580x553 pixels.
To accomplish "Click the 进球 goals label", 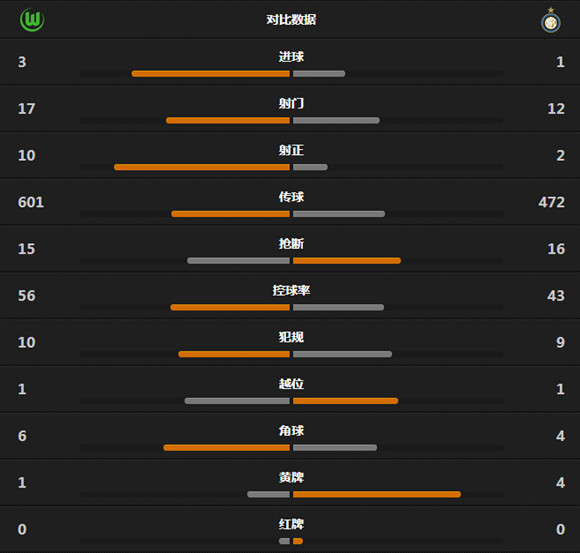I will click(291, 57).
